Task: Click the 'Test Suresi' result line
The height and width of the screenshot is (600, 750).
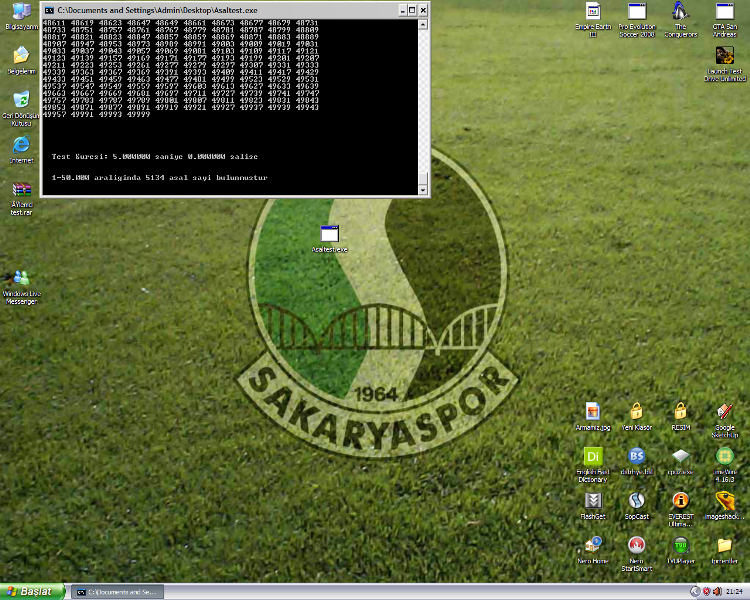Action: click(x=154, y=156)
